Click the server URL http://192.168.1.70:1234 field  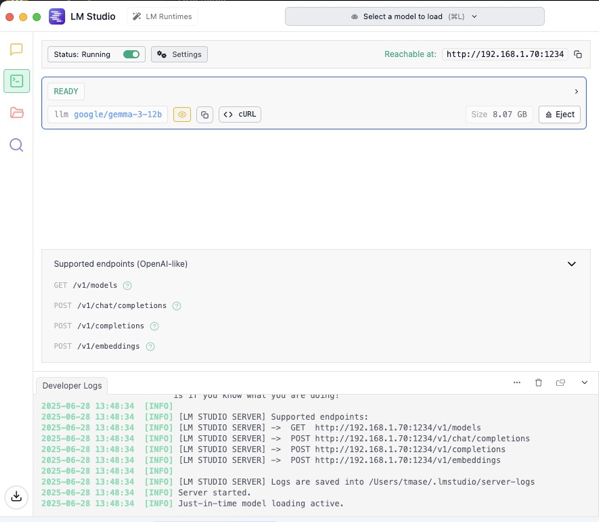[x=505, y=54]
